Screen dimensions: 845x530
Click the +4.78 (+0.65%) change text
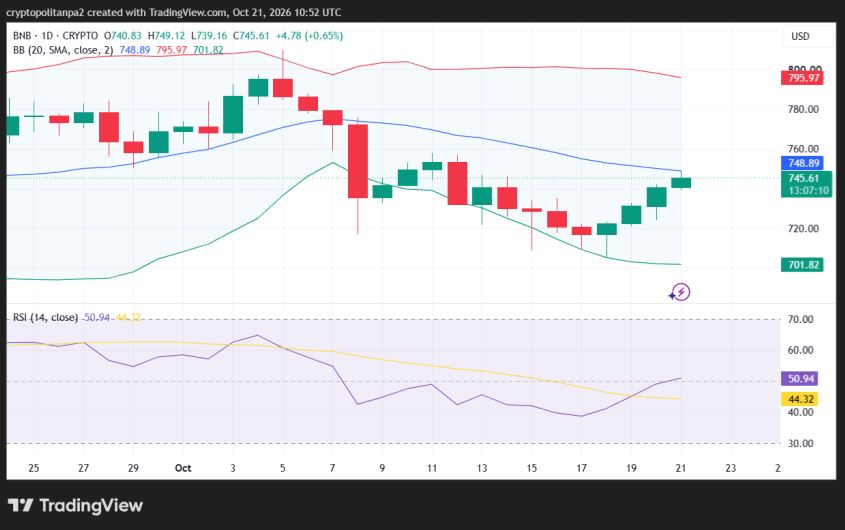[309, 36]
